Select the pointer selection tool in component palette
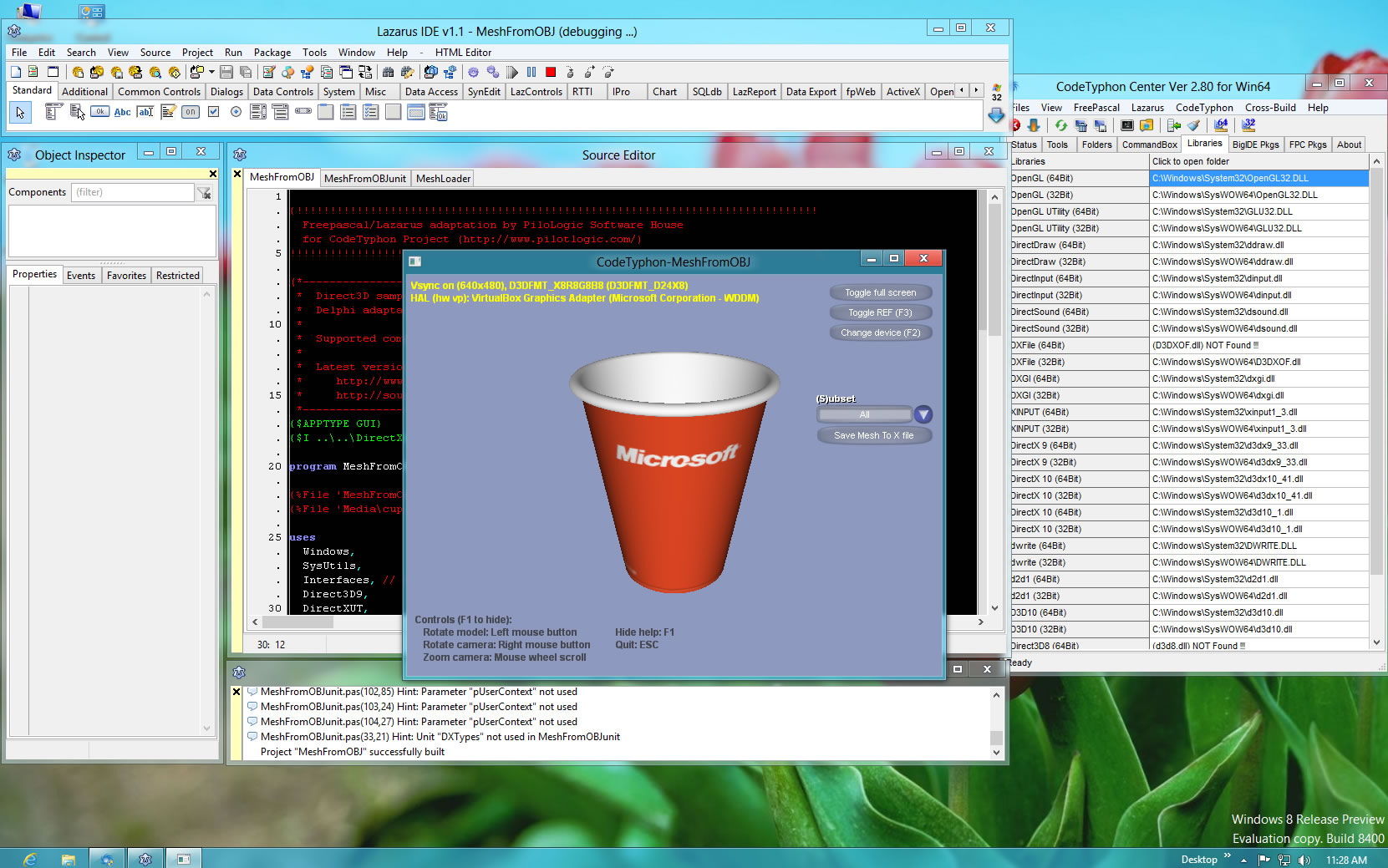This screenshot has width=1388, height=868. click(20, 112)
